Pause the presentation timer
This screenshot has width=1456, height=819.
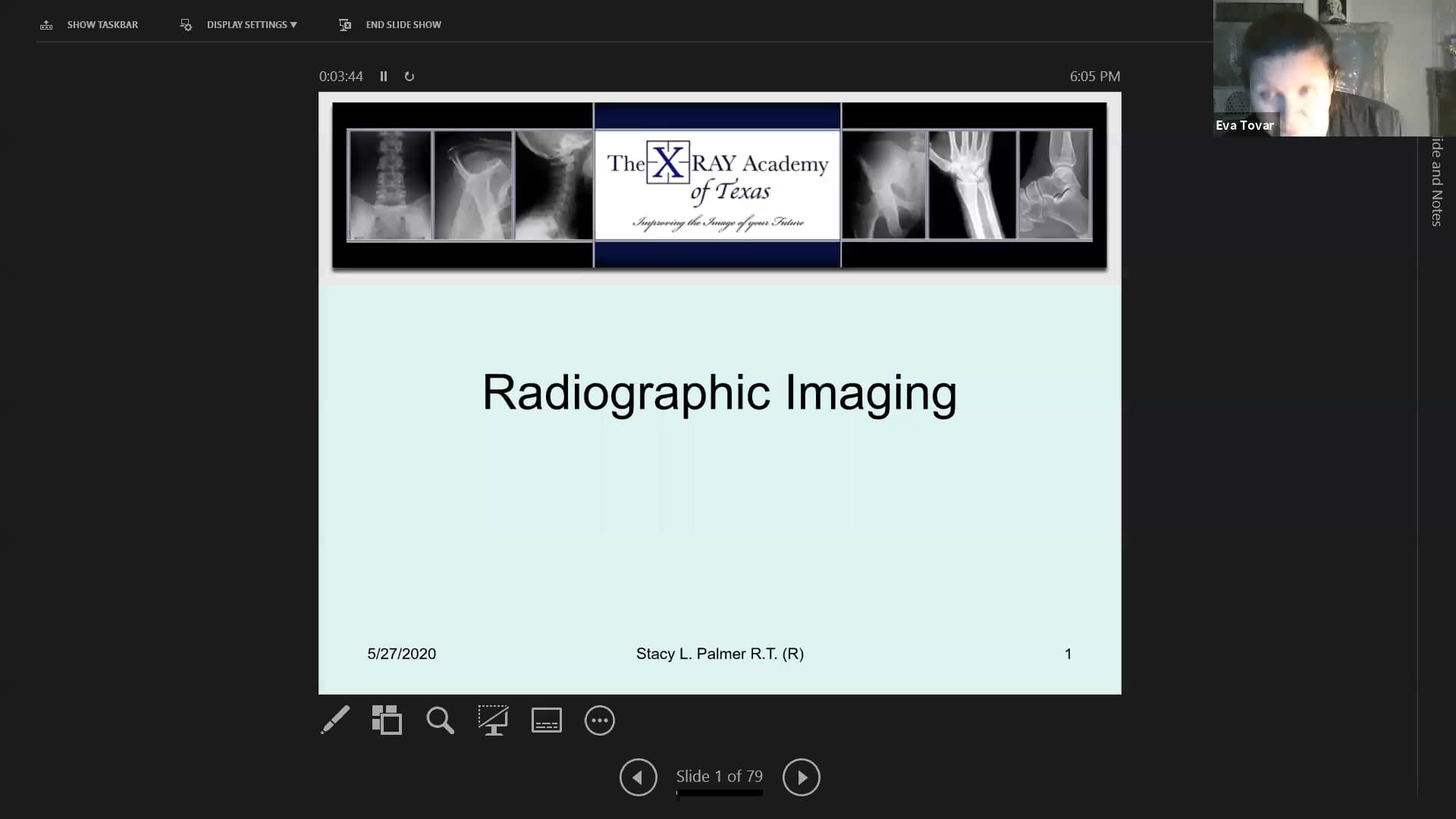tap(384, 76)
